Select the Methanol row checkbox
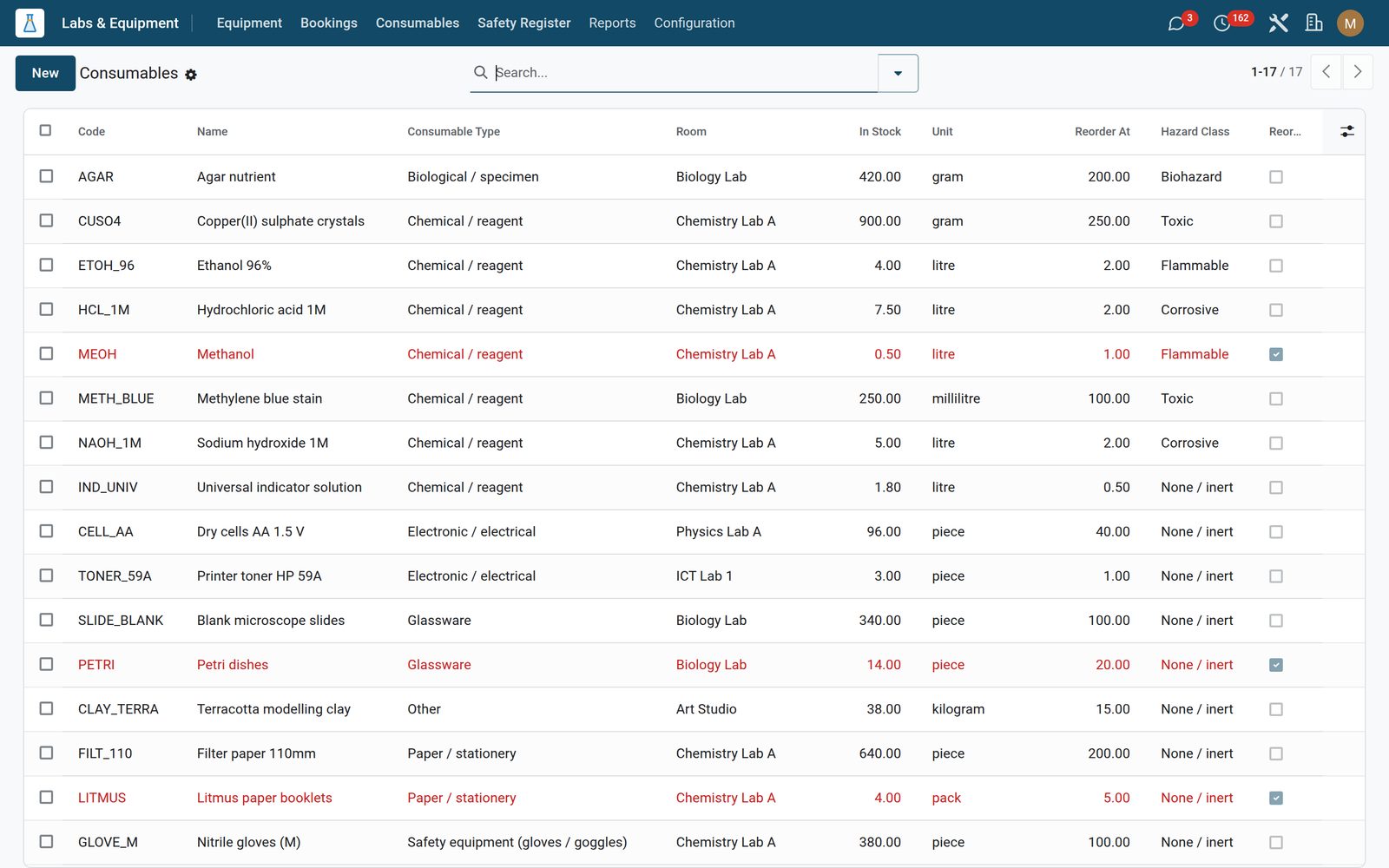 pyautogui.click(x=46, y=353)
